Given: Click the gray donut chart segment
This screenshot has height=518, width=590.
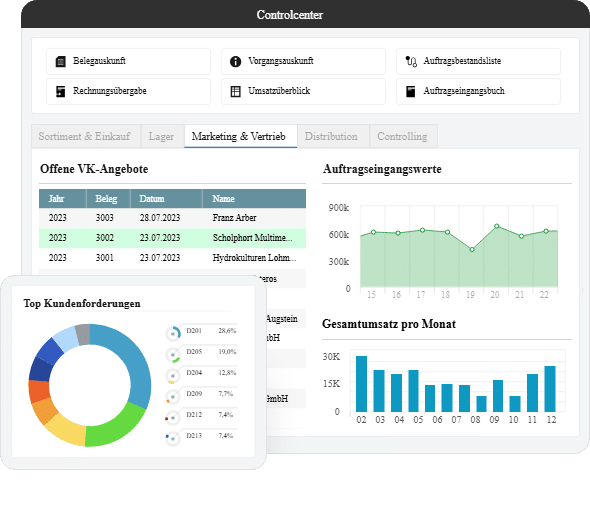Looking at the screenshot, I should pyautogui.click(x=83, y=334).
